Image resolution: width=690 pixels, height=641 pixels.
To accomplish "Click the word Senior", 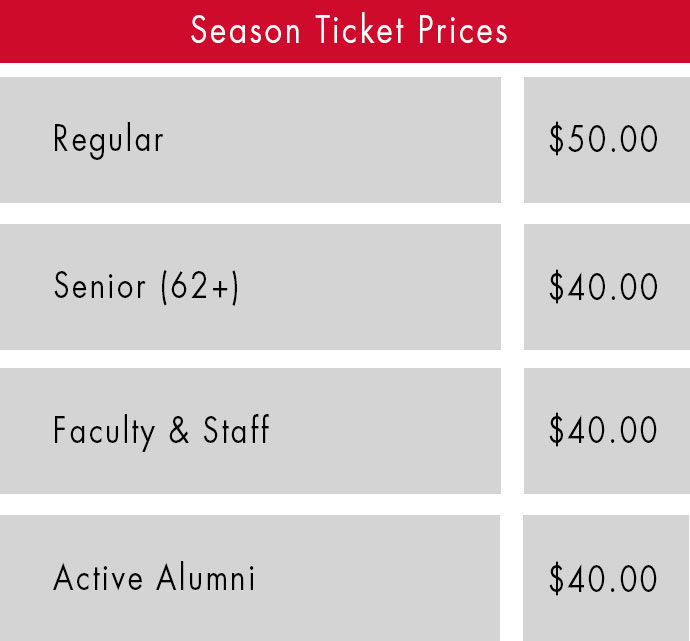I will pyautogui.click(x=99, y=286).
